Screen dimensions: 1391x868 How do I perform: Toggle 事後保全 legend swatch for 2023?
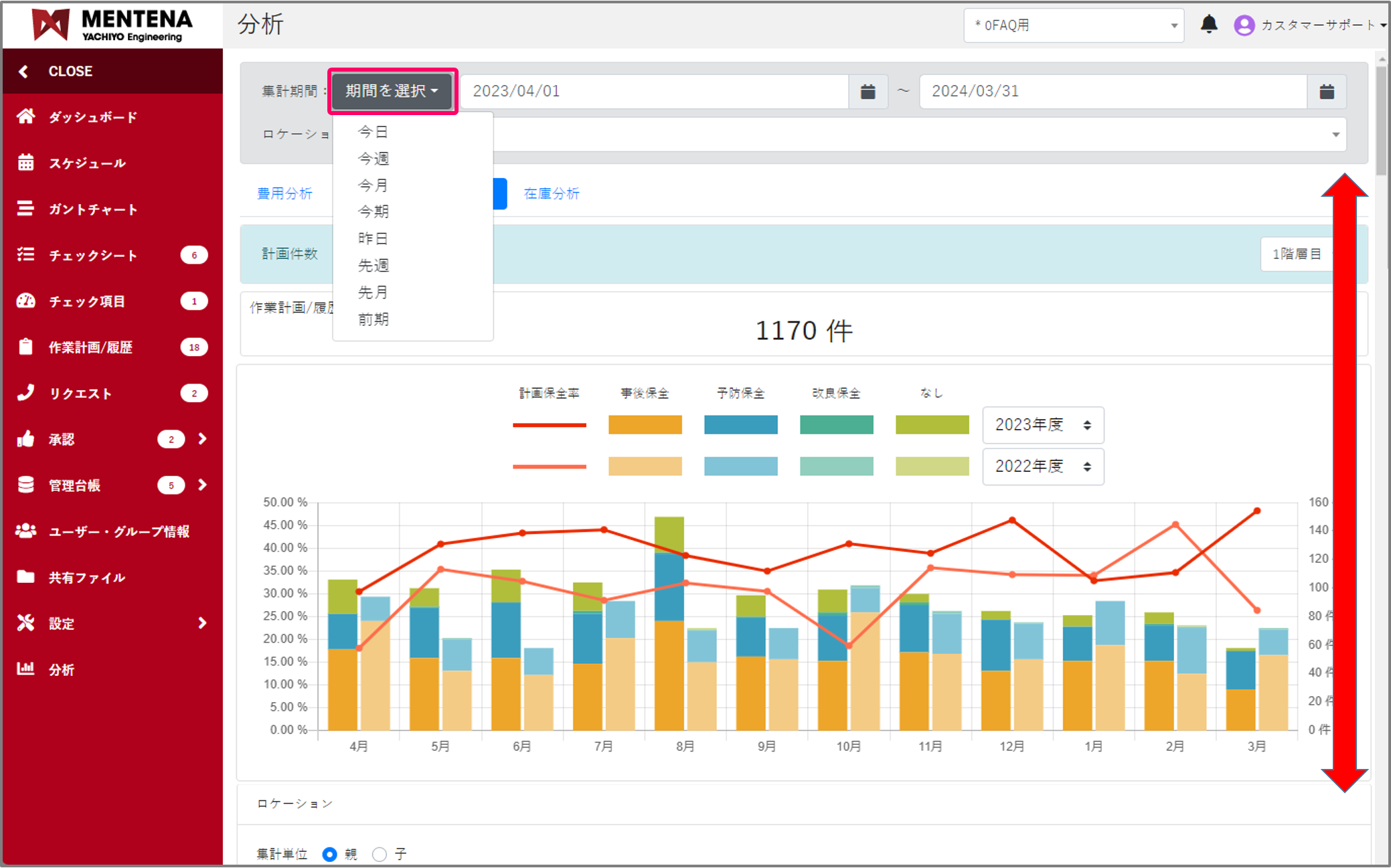click(645, 424)
